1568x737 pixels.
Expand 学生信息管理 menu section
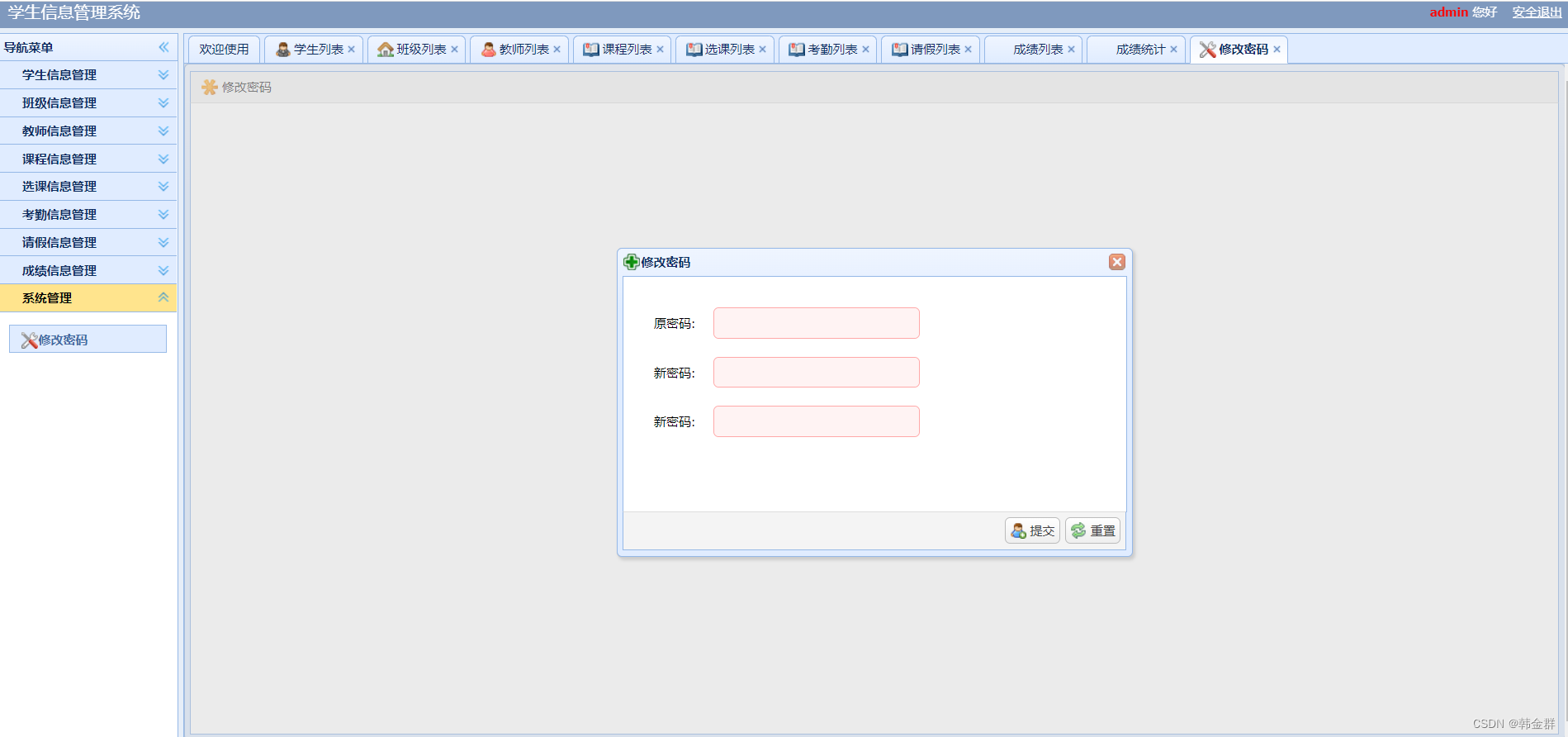(x=163, y=75)
